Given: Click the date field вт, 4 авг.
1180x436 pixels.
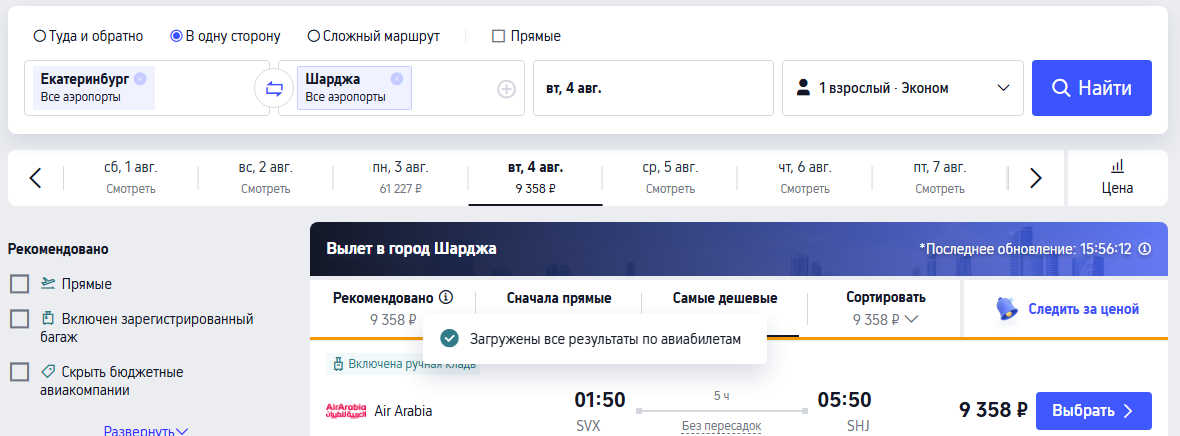Looking at the screenshot, I should click(x=653, y=88).
